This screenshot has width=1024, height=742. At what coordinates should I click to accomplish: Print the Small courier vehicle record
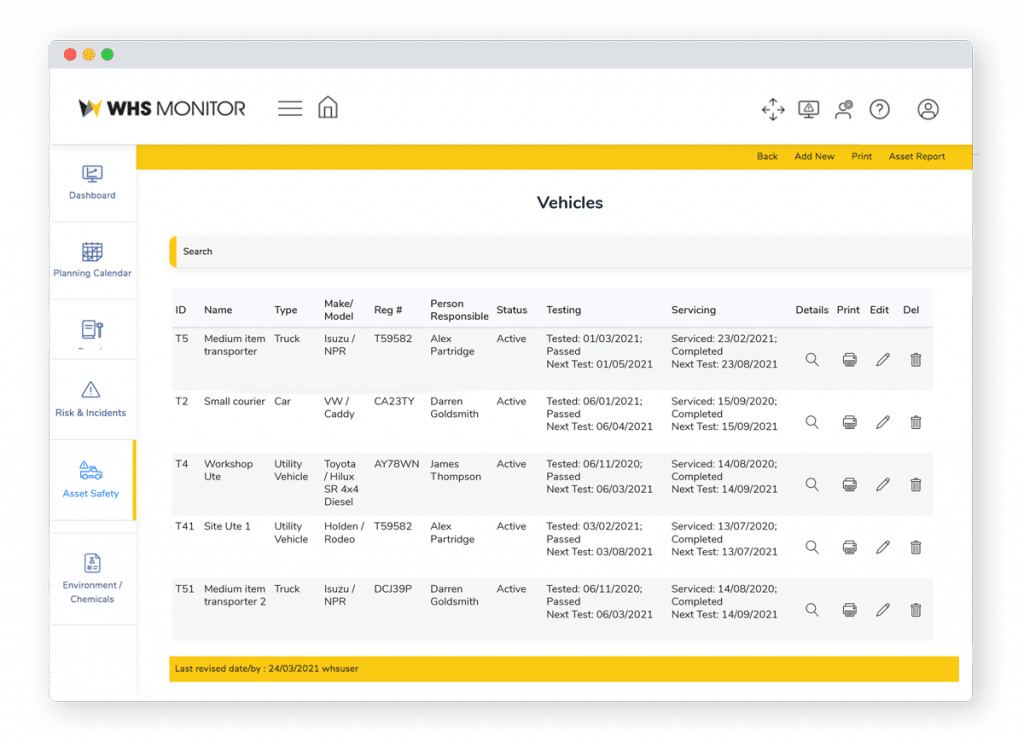pyautogui.click(x=848, y=422)
